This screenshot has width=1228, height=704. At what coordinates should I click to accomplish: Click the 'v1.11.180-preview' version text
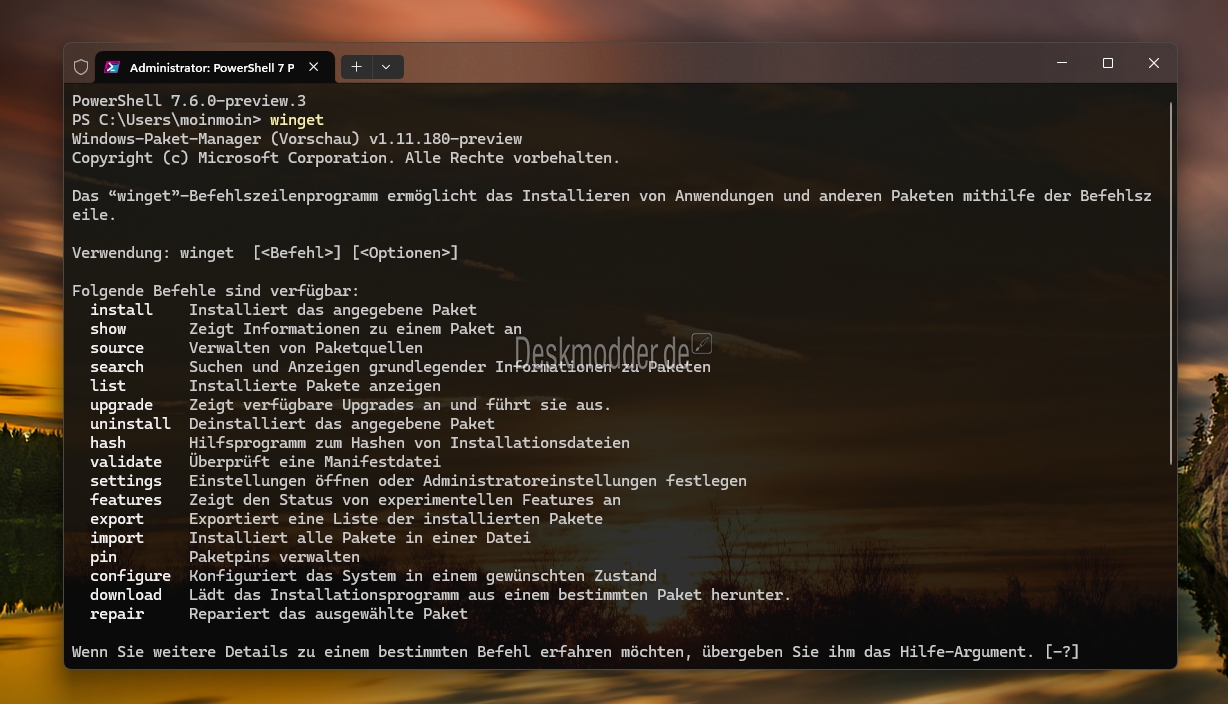click(446, 139)
